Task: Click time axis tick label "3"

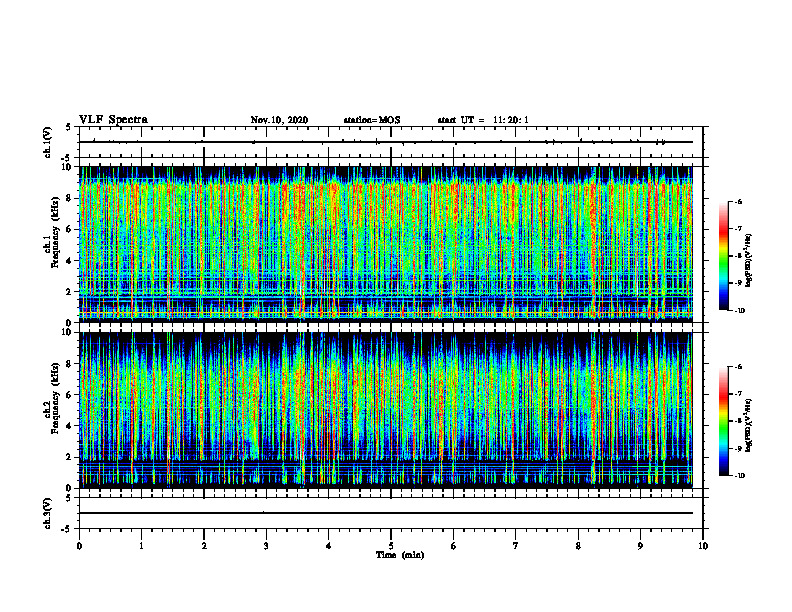Action: (x=266, y=546)
